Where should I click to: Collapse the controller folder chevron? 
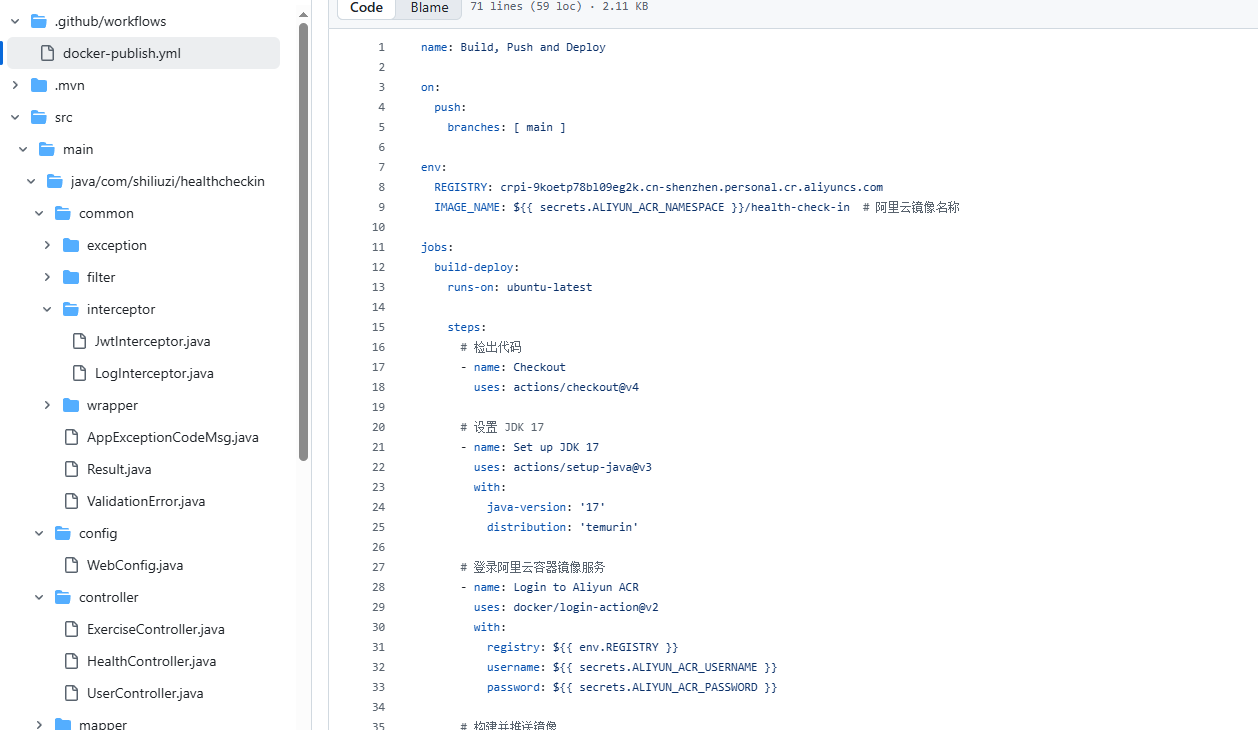[x=39, y=597]
